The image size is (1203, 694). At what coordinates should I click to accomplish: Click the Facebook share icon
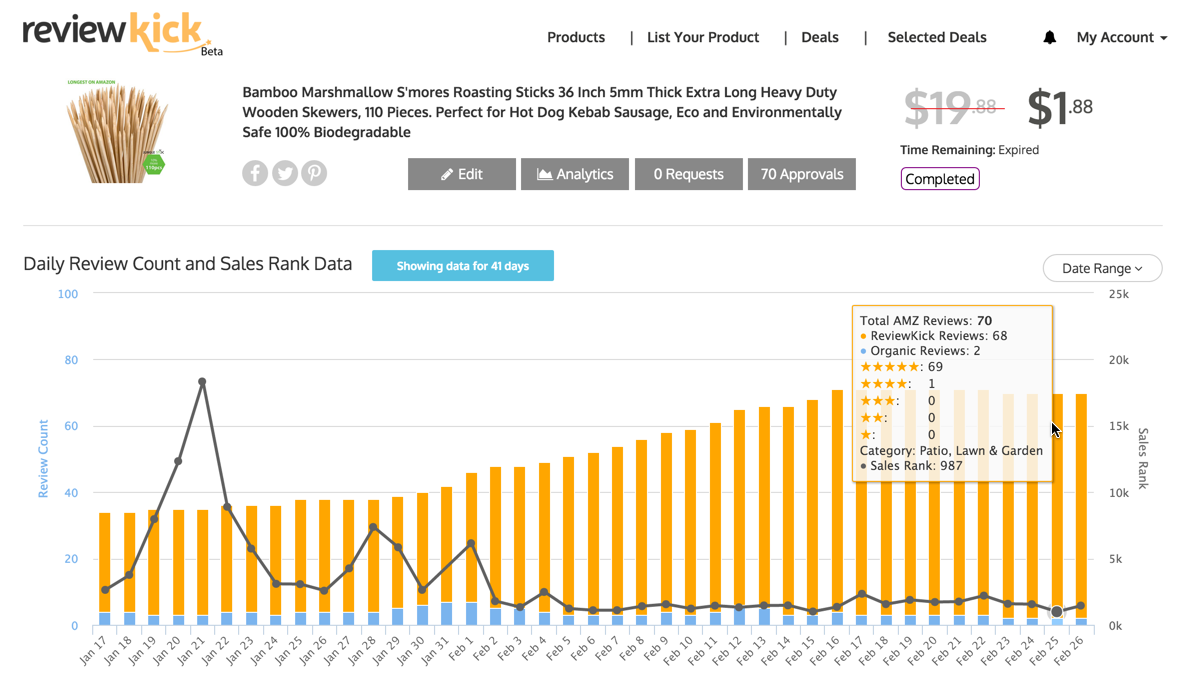[255, 173]
